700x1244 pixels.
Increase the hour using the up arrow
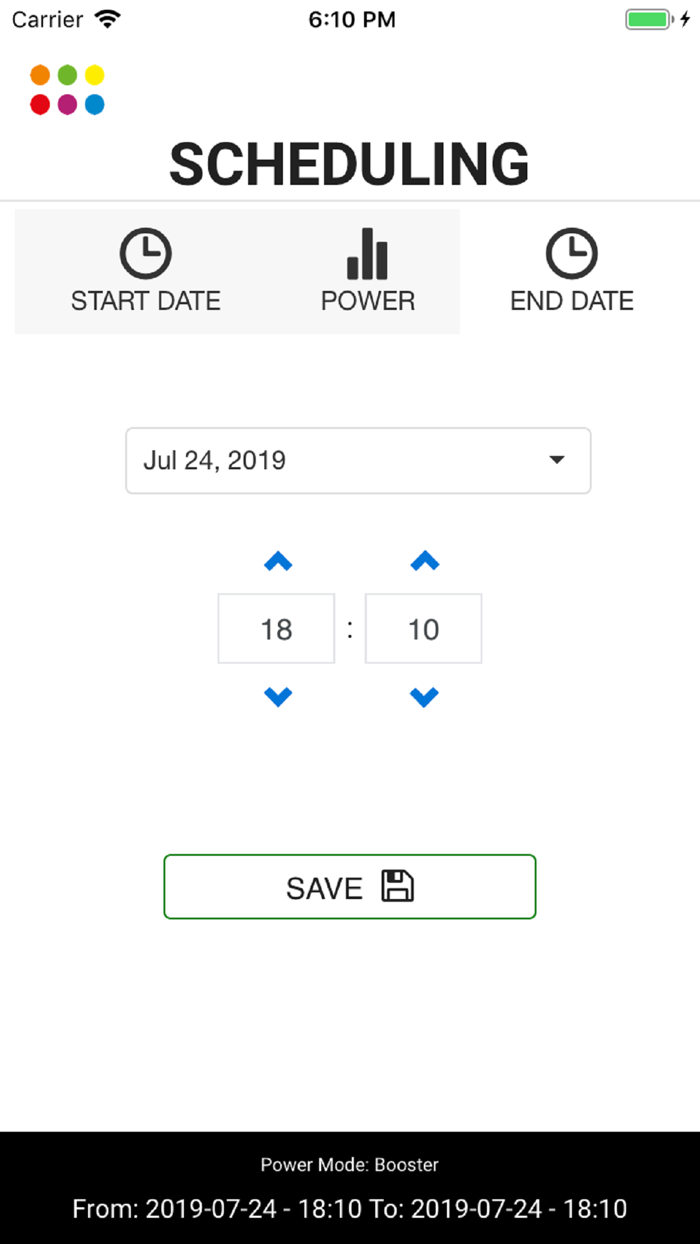(276, 561)
